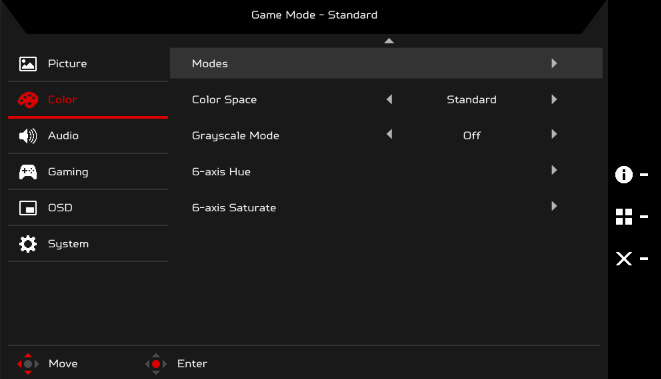Open the OSD window icon
Screen dimensions: 661x379
click(28, 208)
